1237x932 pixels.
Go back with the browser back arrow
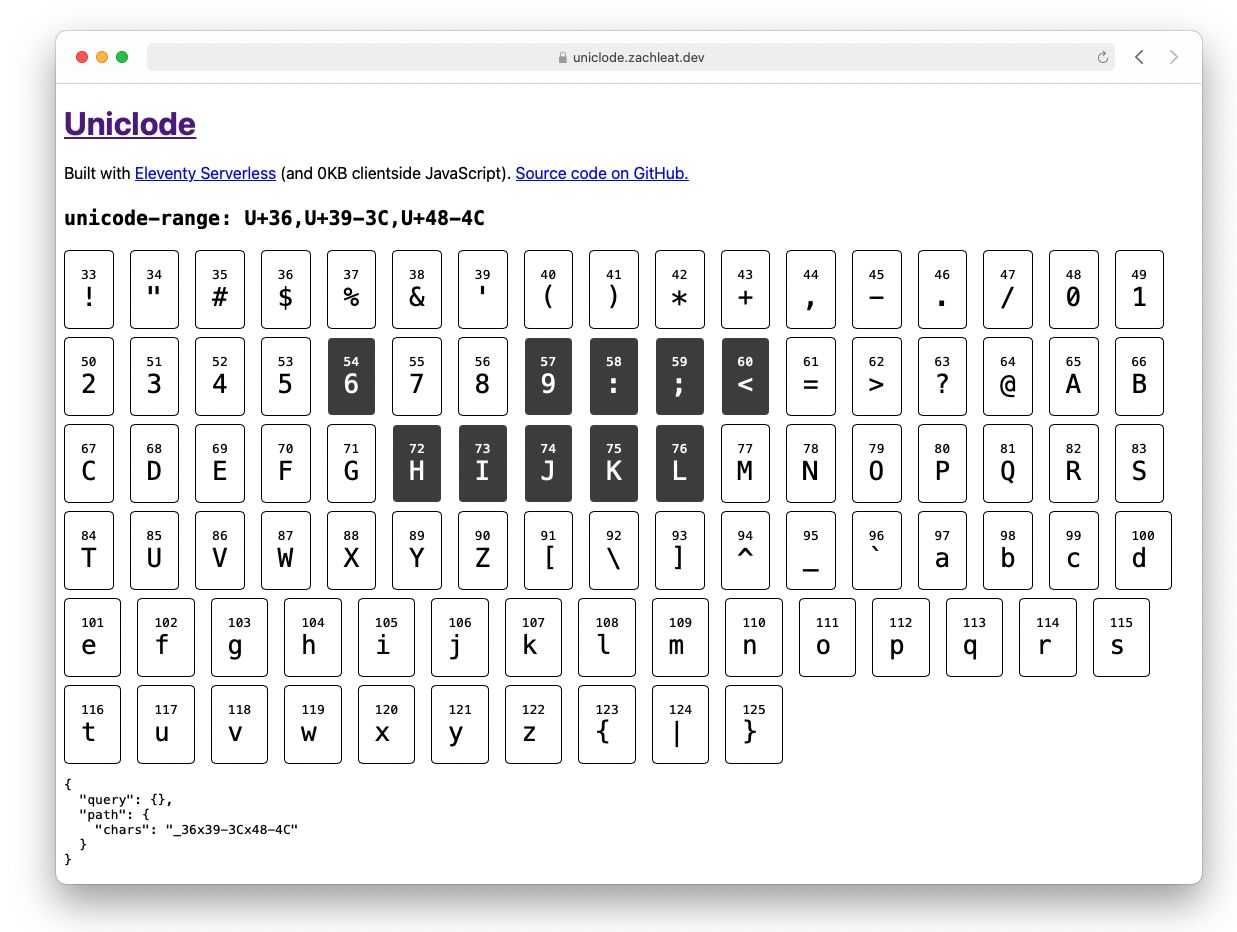tap(1139, 57)
